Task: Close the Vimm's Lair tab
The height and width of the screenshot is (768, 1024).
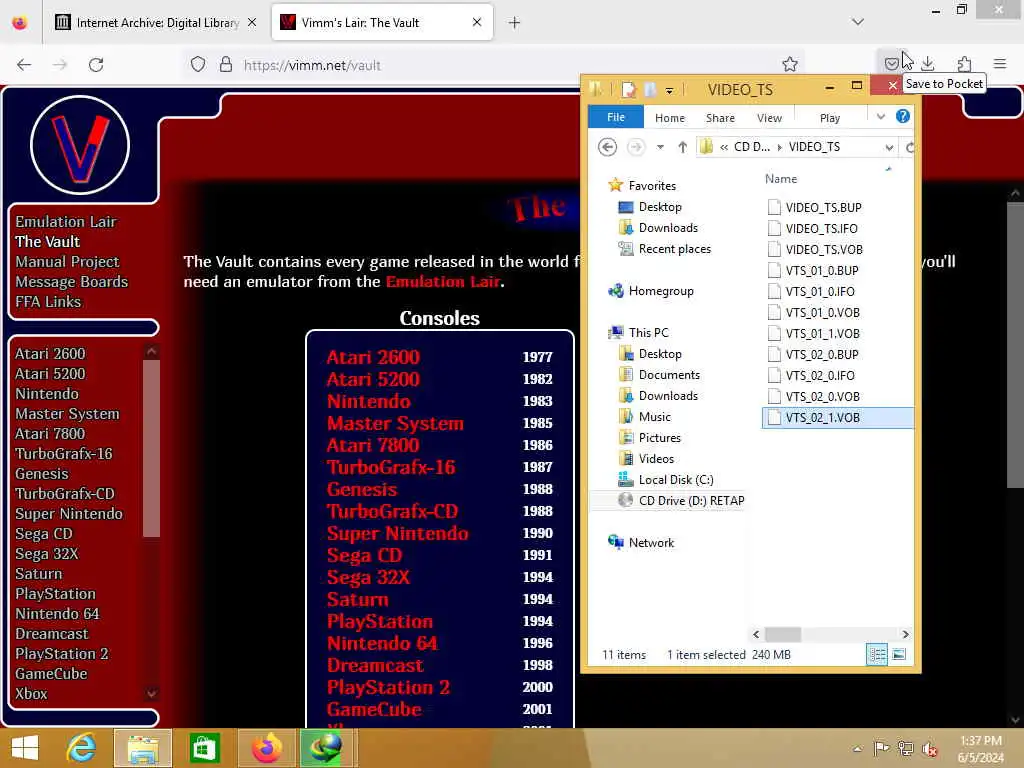Action: [477, 22]
